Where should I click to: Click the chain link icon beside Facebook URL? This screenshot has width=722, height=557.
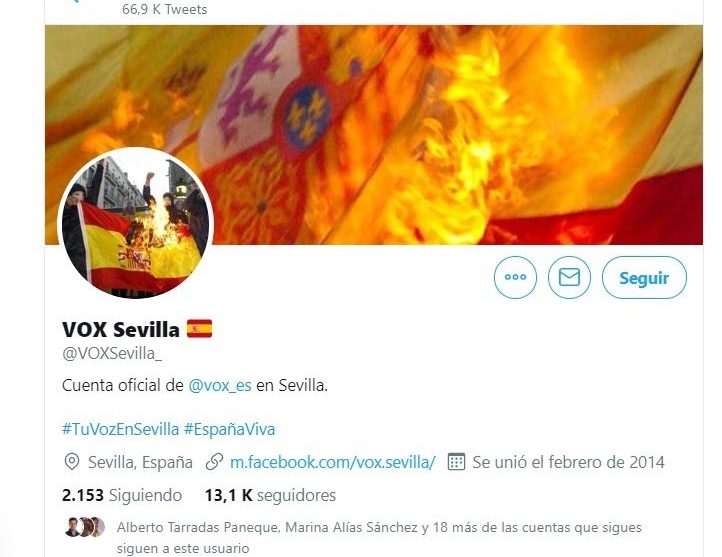(x=214, y=462)
